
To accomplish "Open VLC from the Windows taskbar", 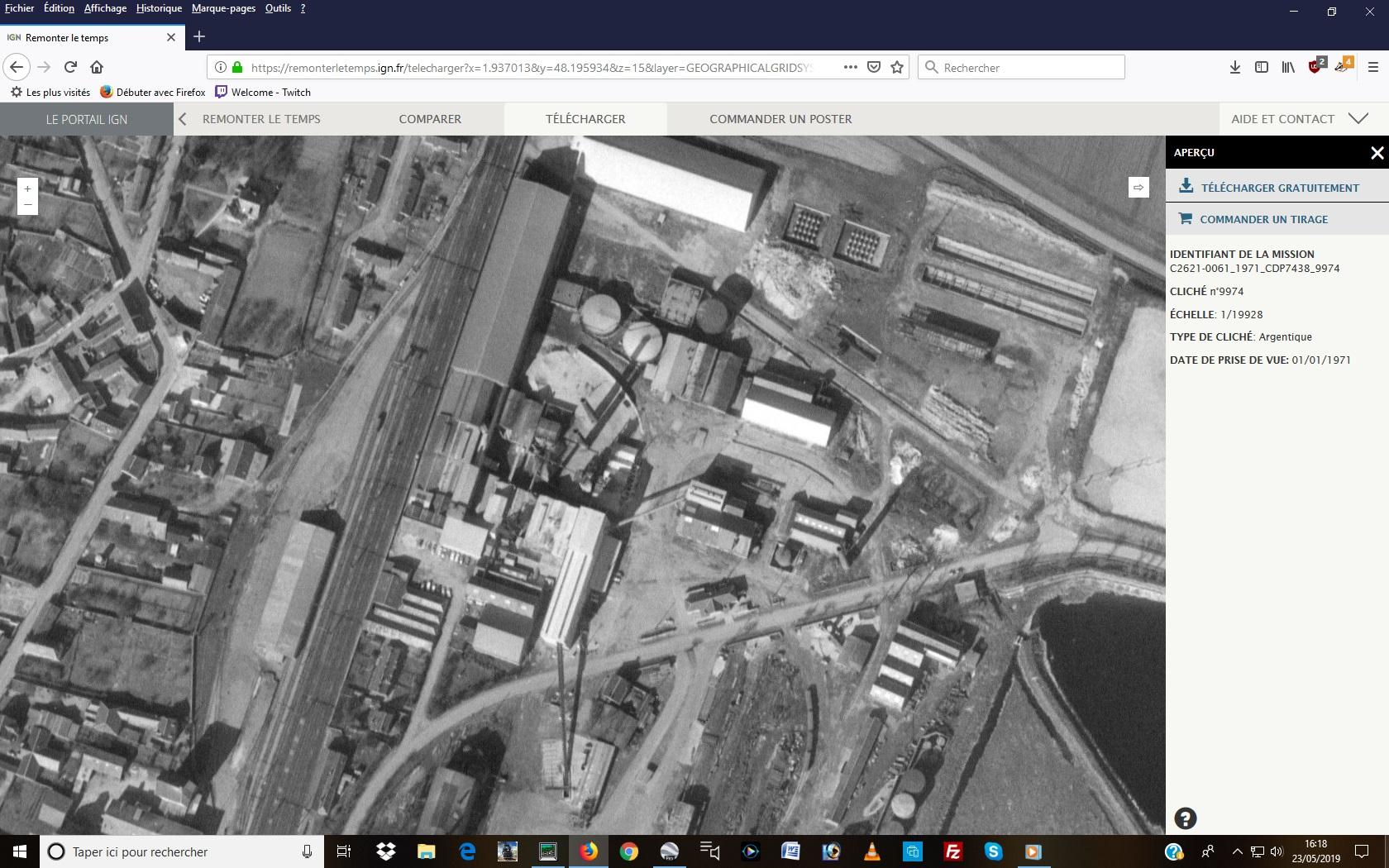I will tap(871, 851).
